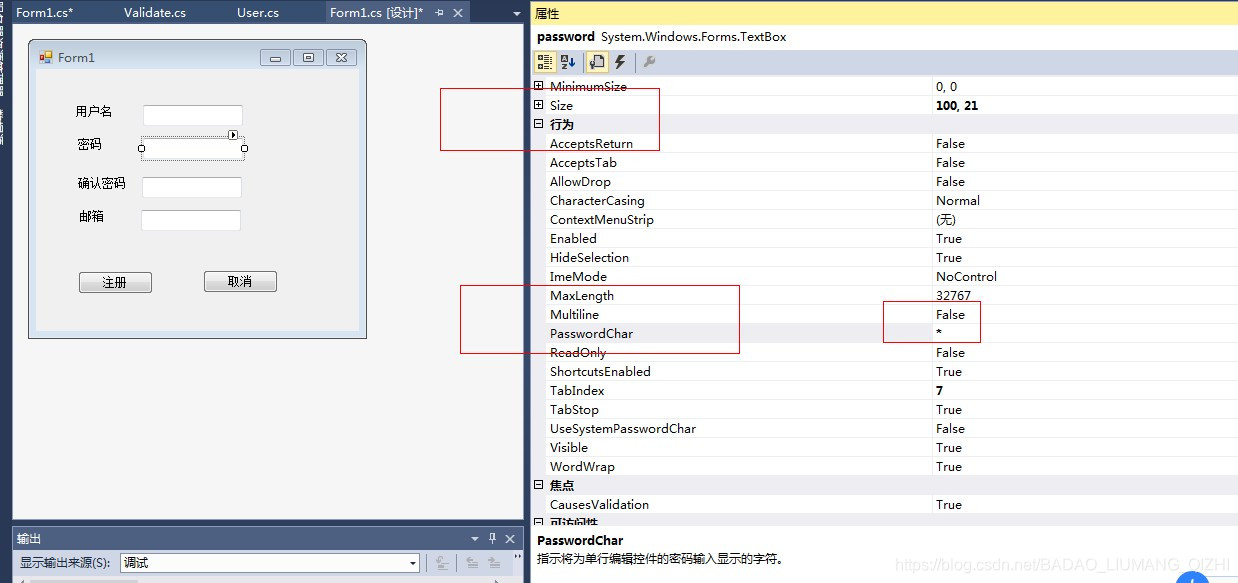
Task: Select the CharacterCasing property
Action: point(885,201)
